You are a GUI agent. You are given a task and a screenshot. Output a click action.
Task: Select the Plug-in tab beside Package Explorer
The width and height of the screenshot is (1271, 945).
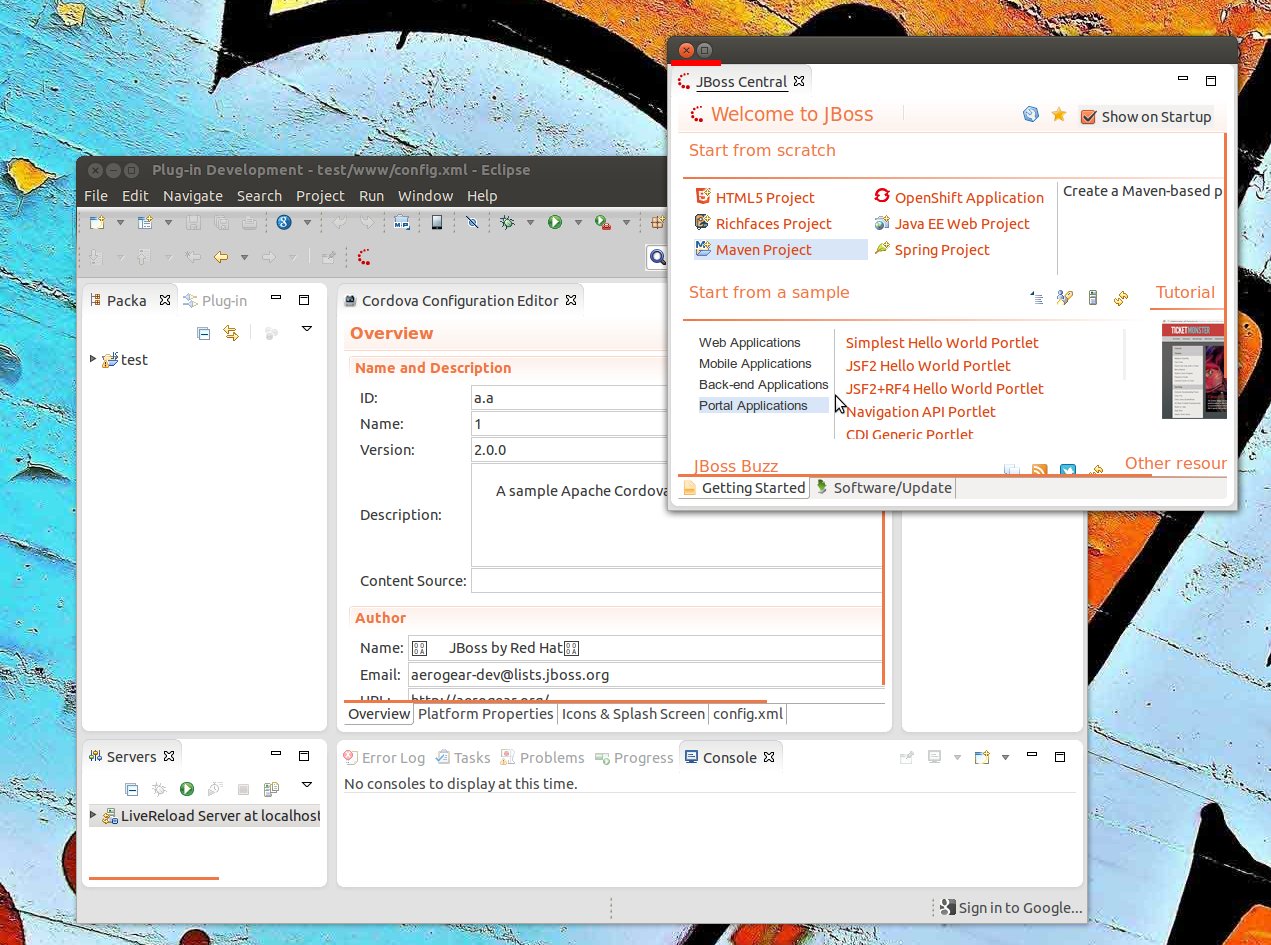coord(215,300)
